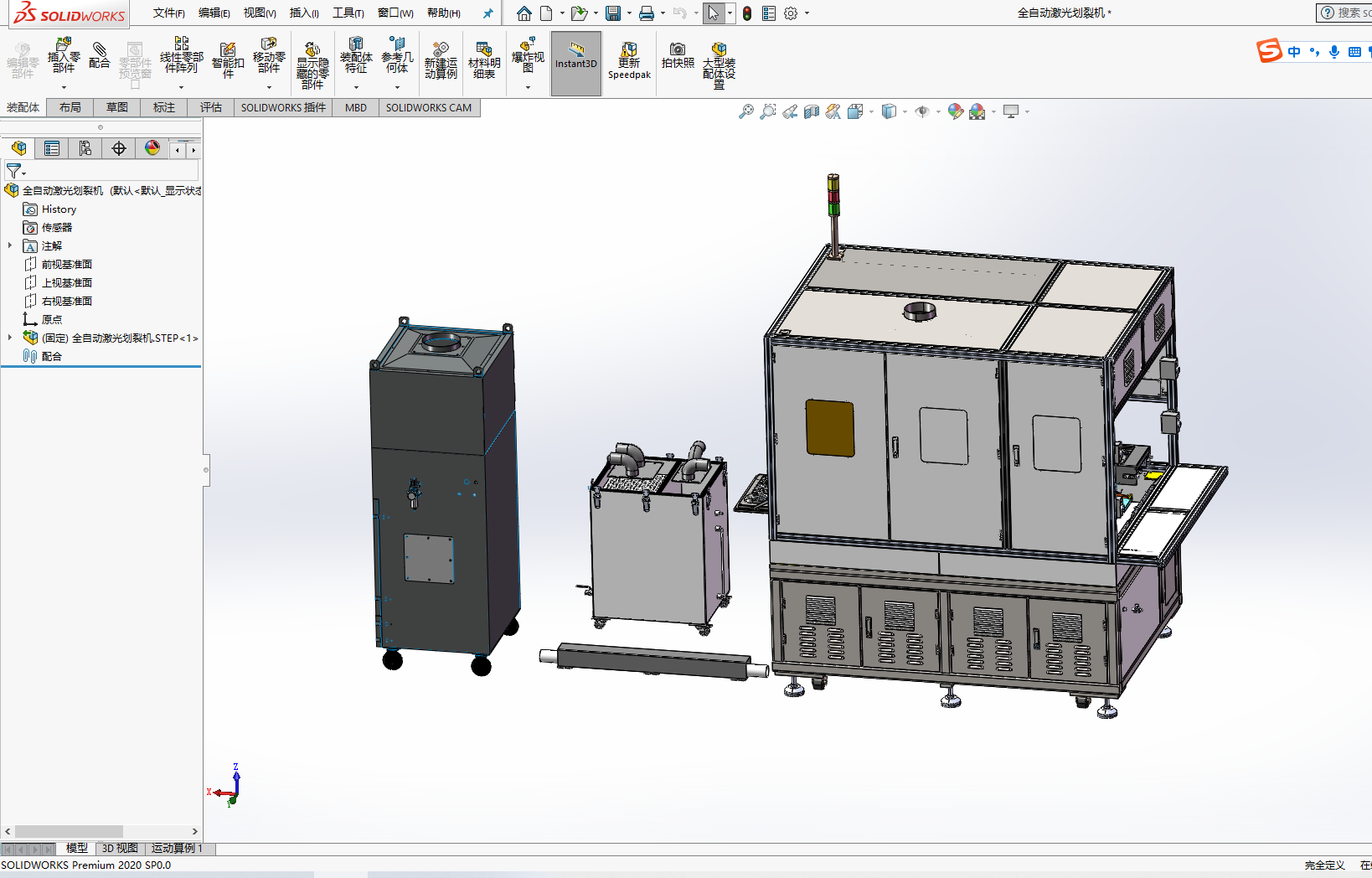Click the Insert Components (插入零部件) icon
This screenshot has height=878, width=1372.
(x=64, y=55)
